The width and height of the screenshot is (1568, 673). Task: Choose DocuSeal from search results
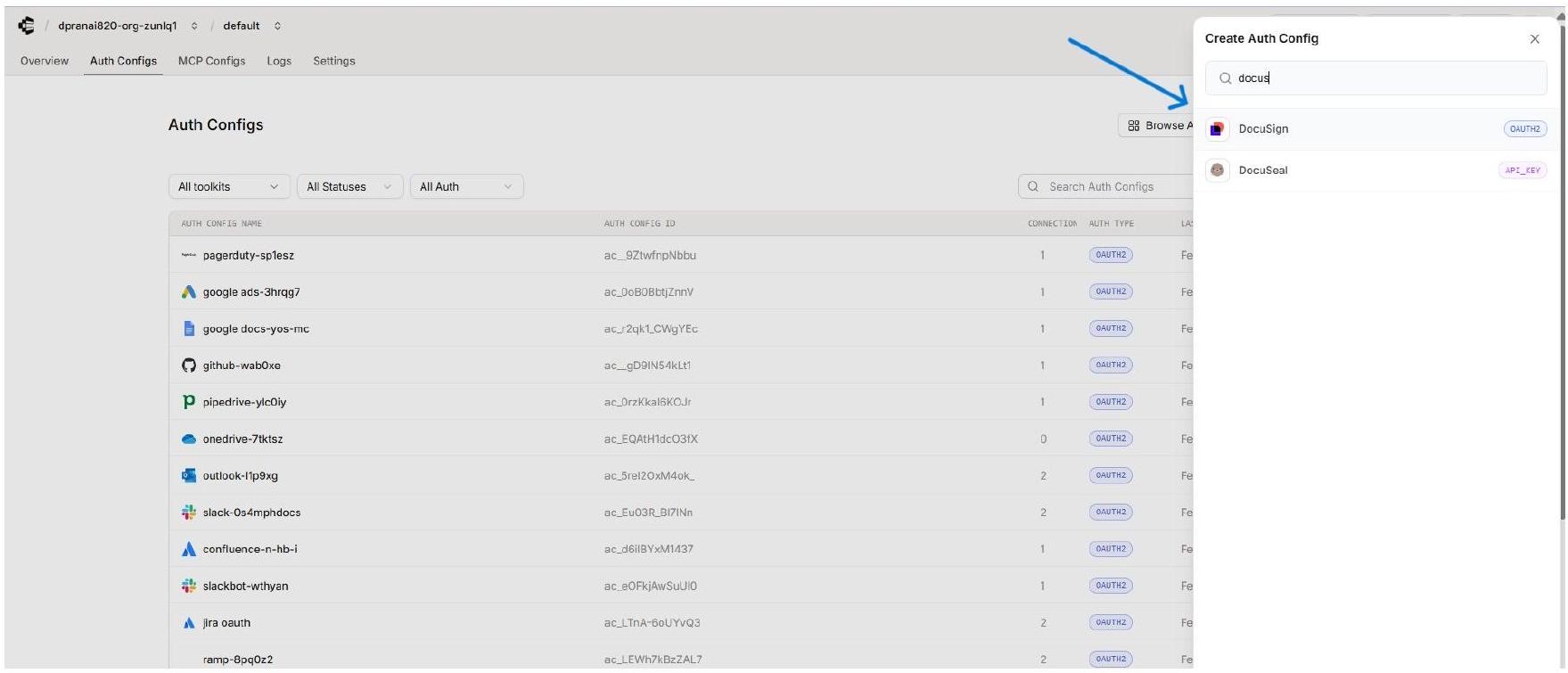click(x=1376, y=170)
